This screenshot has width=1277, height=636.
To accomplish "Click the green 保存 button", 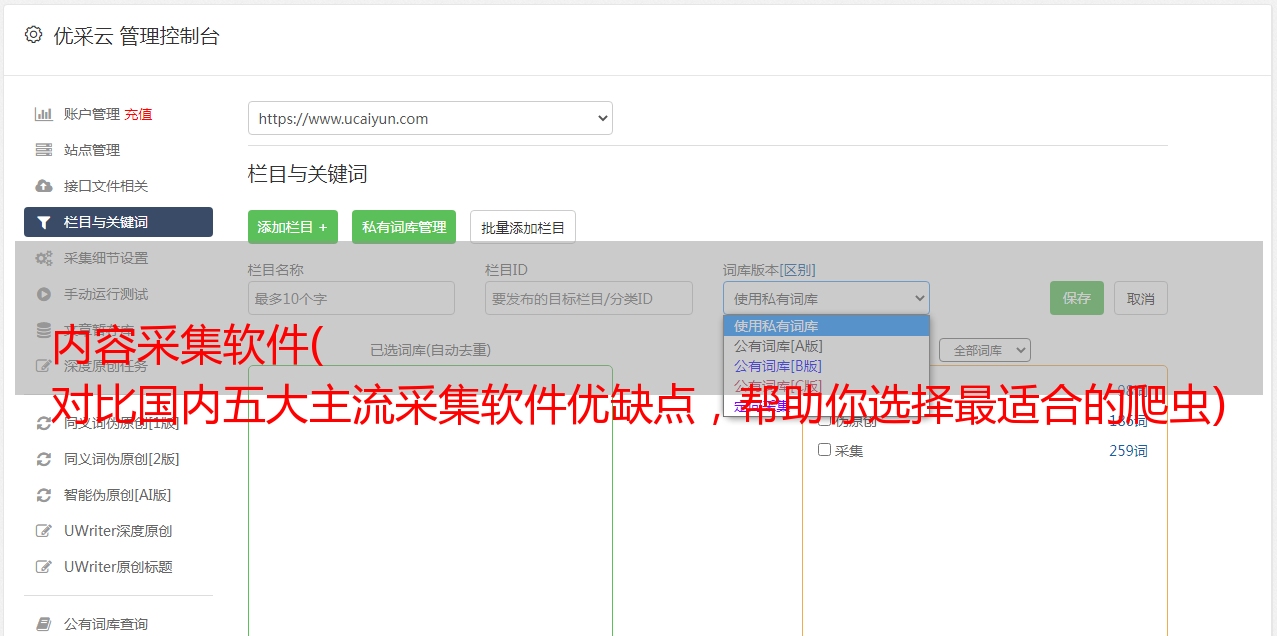I will pyautogui.click(x=1077, y=298).
